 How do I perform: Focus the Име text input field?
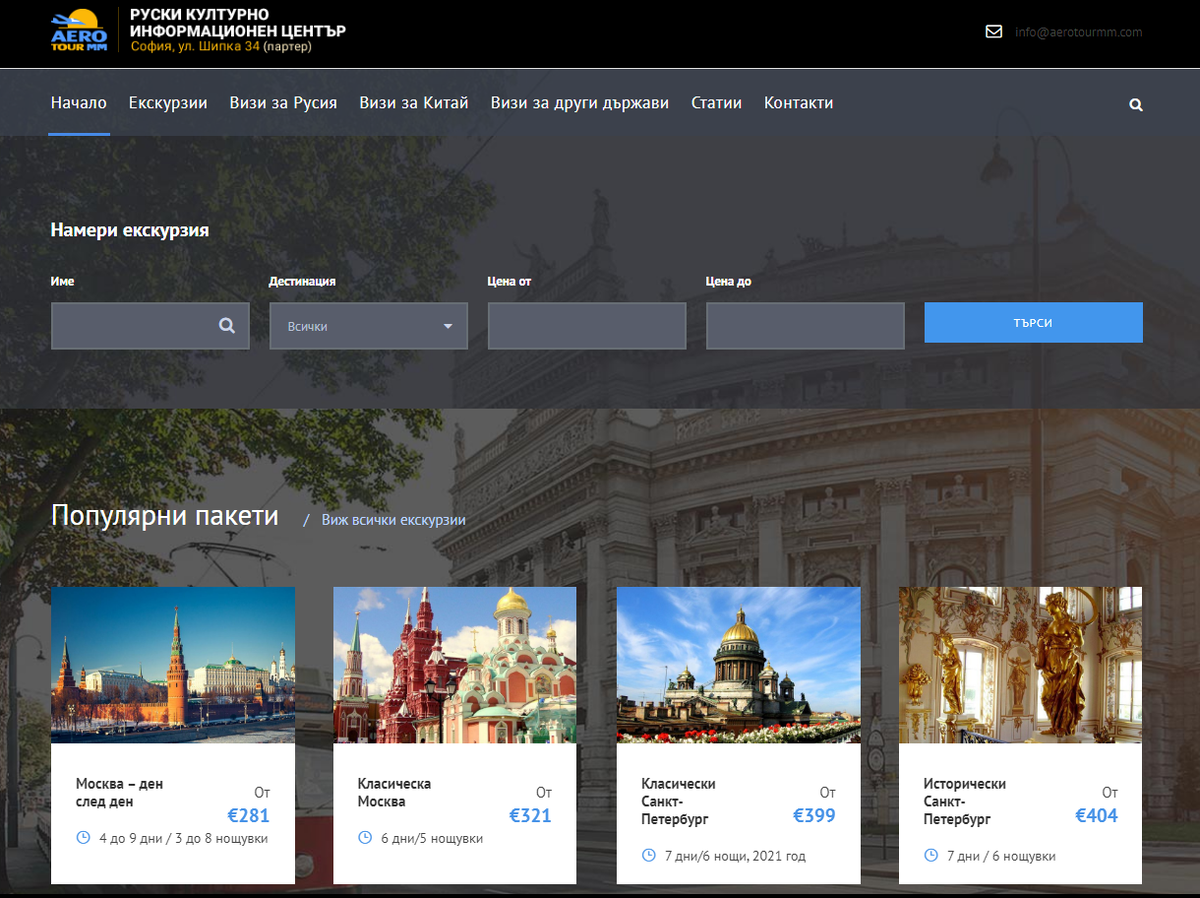pos(150,326)
